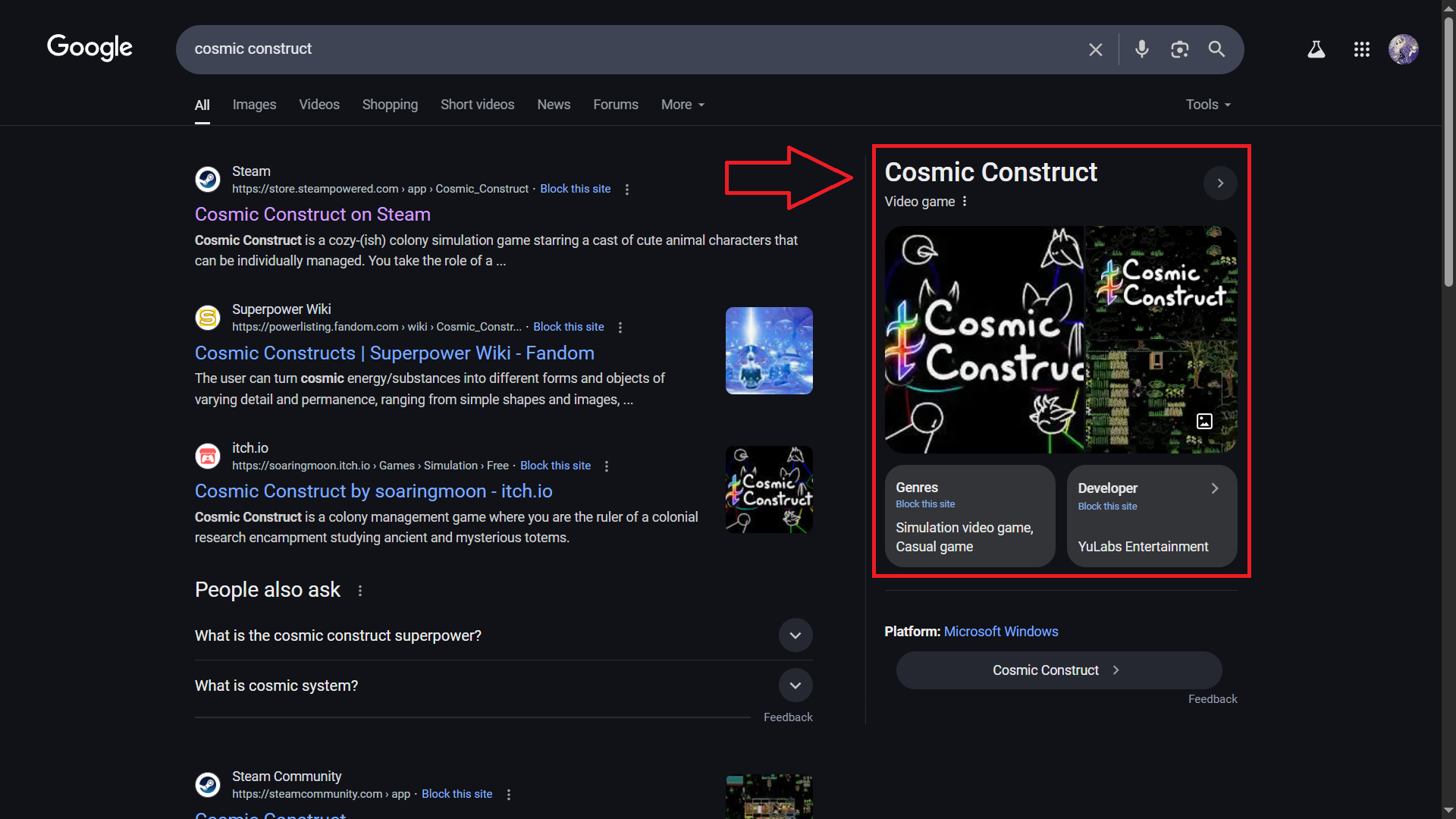Screen dimensions: 1456x819
Task: Switch to the Shopping tab
Action: pyautogui.click(x=390, y=105)
